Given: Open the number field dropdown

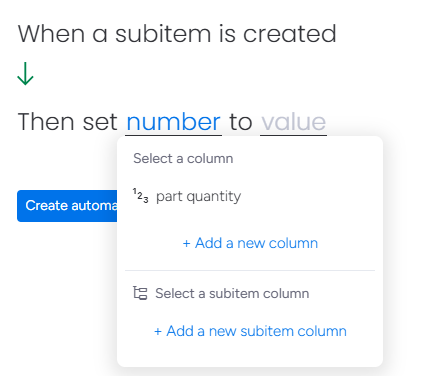Looking at the screenshot, I should (x=173, y=122).
